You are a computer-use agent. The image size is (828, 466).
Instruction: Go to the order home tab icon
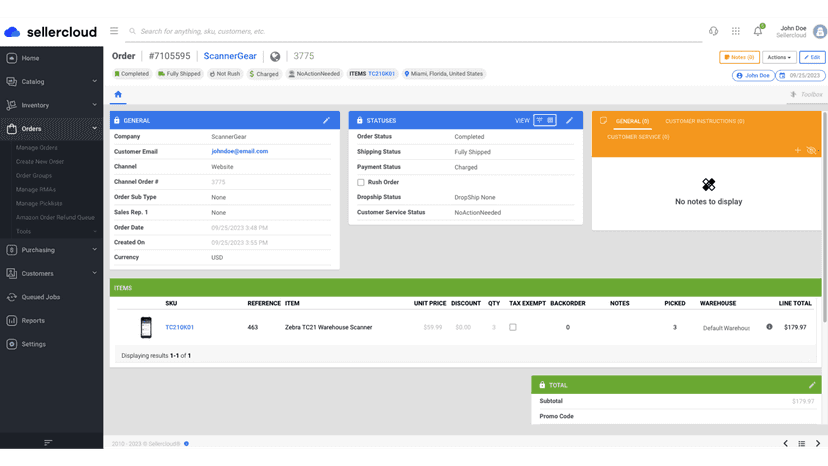118,94
